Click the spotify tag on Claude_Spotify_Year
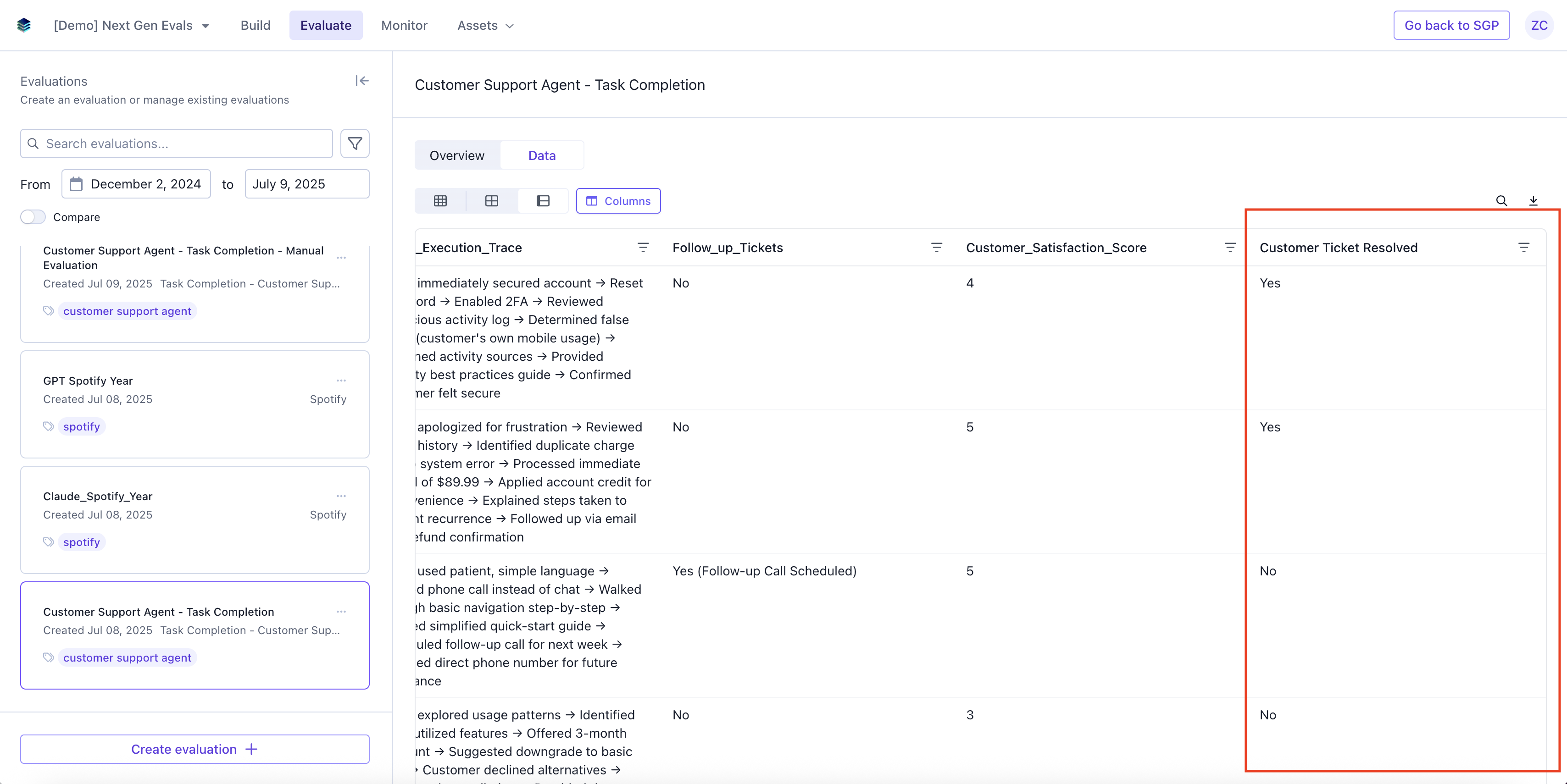Viewport: 1567px width, 784px height. 82,542
